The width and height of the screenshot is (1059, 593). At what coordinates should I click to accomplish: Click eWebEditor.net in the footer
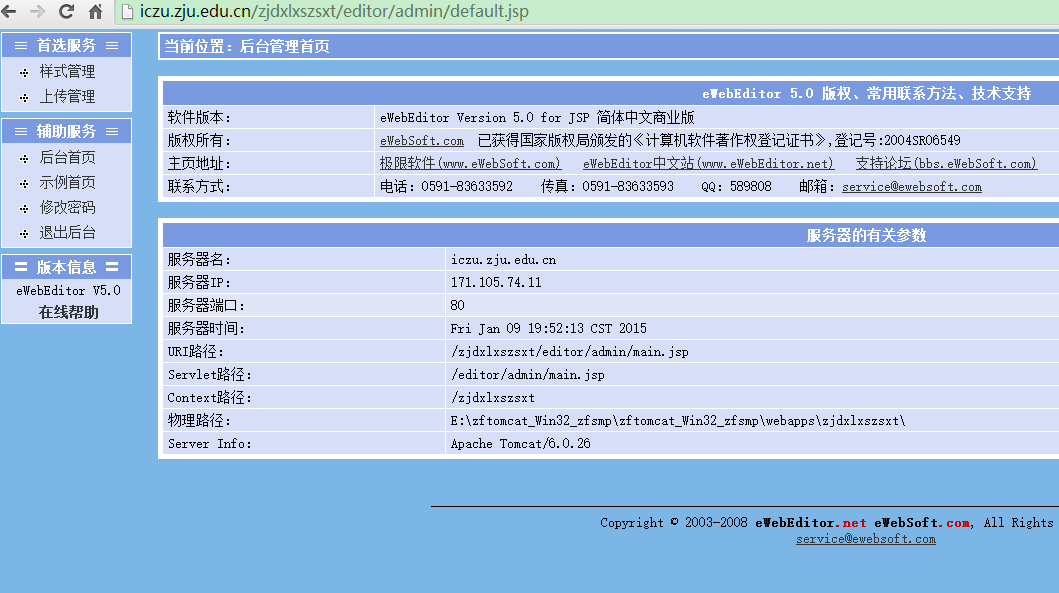tap(810, 523)
